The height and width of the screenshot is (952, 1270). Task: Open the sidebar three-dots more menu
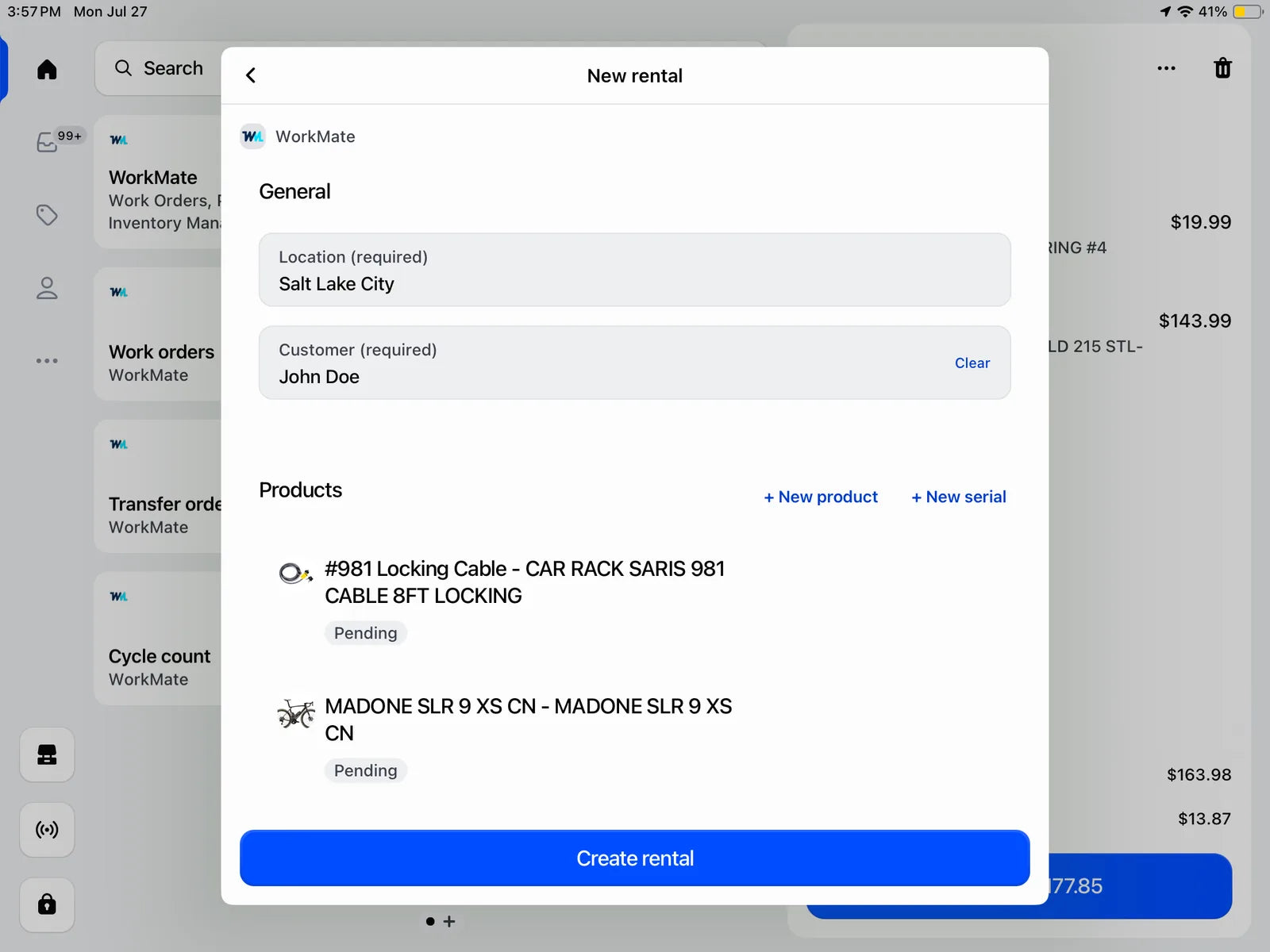point(47,361)
